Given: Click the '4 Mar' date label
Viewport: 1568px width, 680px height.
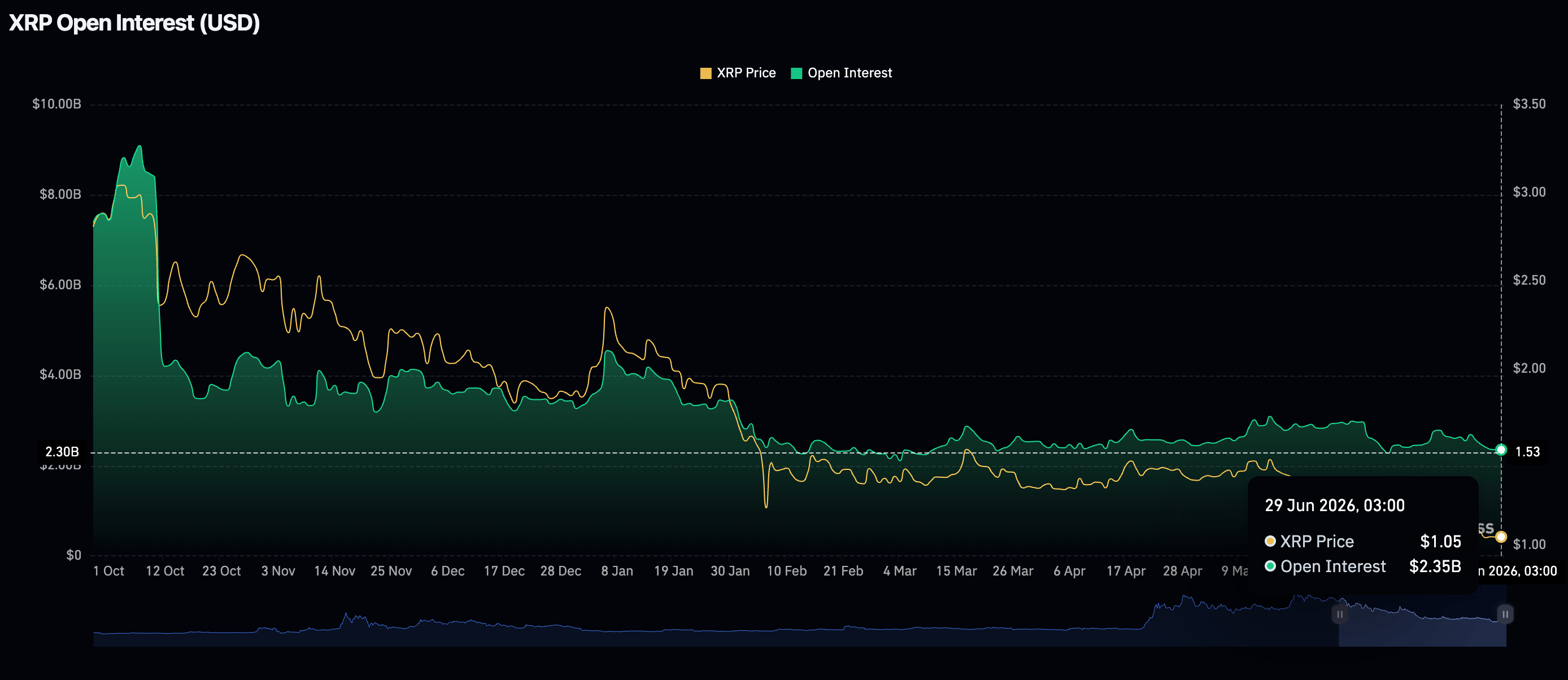Looking at the screenshot, I should (900, 571).
